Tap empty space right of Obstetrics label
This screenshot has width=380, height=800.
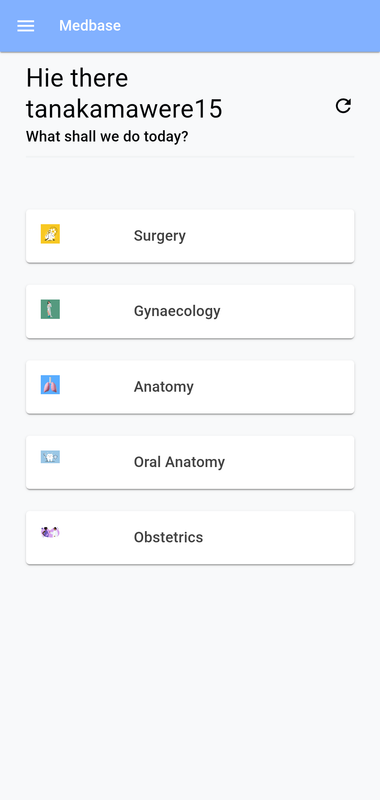(278, 537)
